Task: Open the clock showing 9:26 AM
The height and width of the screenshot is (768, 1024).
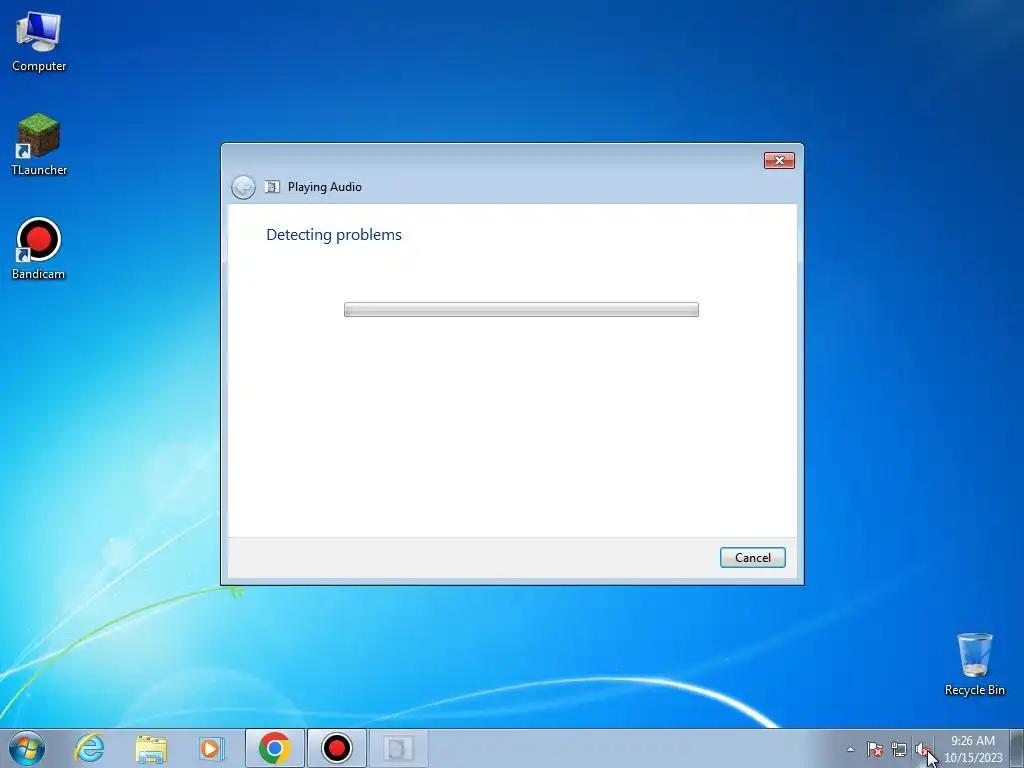Action: pos(973,749)
